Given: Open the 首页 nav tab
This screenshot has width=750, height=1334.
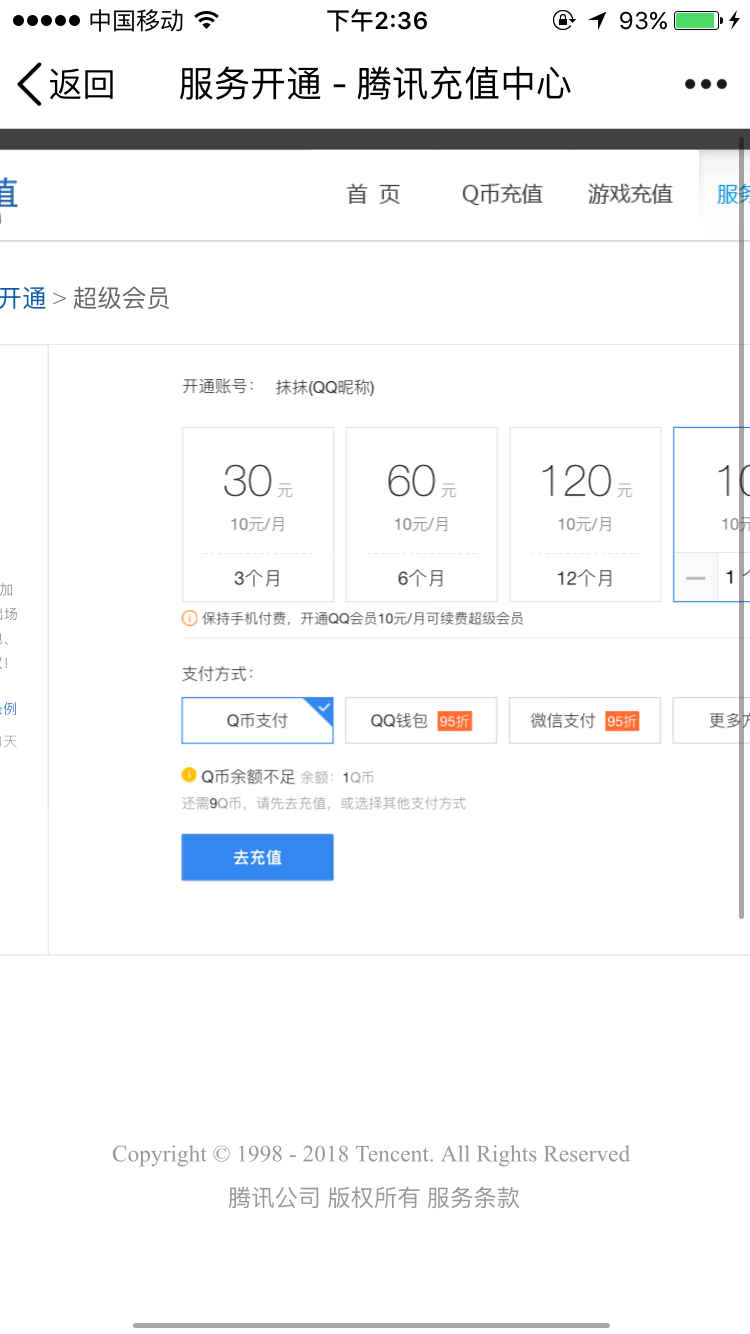Looking at the screenshot, I should [x=373, y=194].
